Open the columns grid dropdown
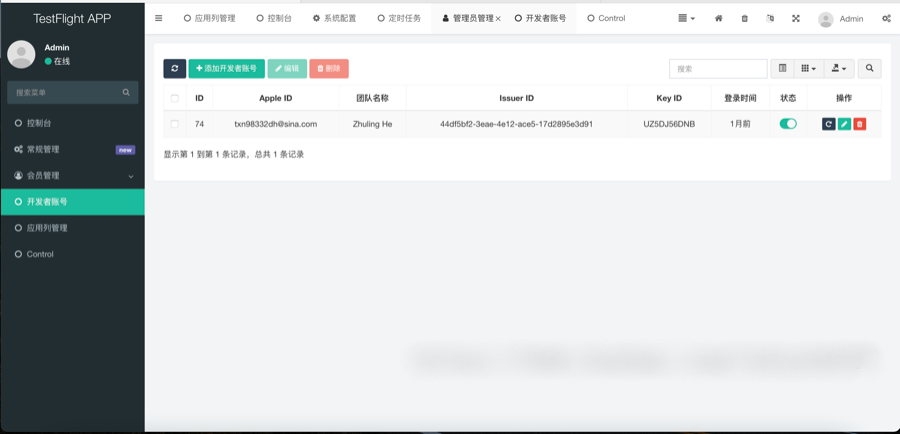 click(808, 68)
